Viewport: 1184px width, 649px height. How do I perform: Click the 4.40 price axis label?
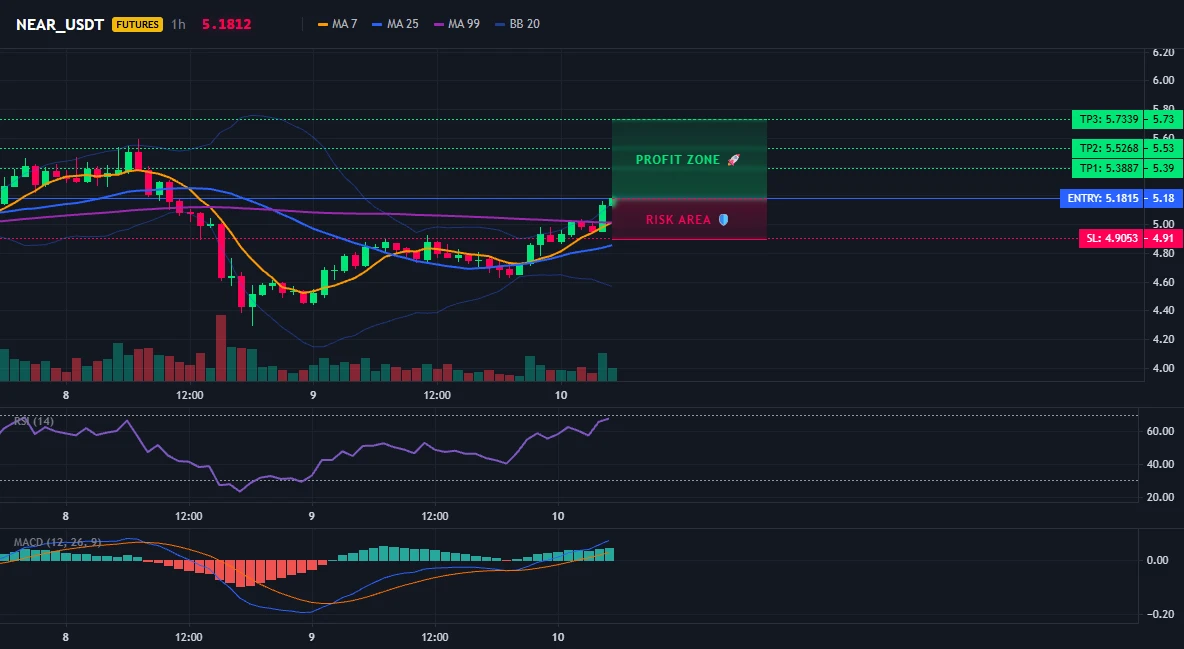tap(1164, 311)
